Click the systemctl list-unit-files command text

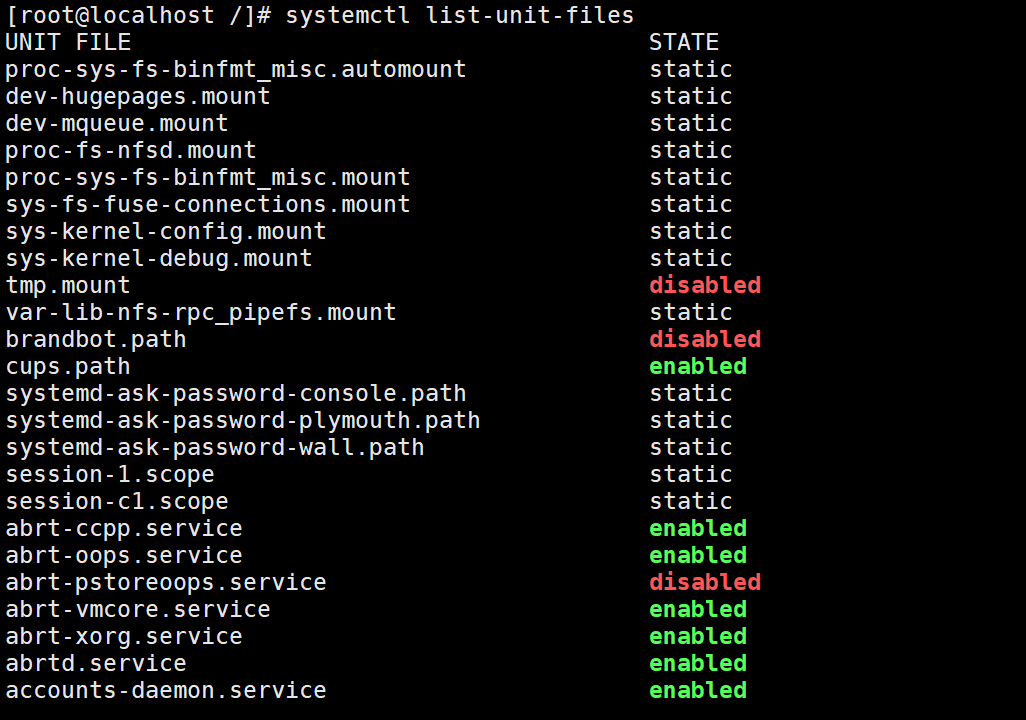[x=459, y=15]
